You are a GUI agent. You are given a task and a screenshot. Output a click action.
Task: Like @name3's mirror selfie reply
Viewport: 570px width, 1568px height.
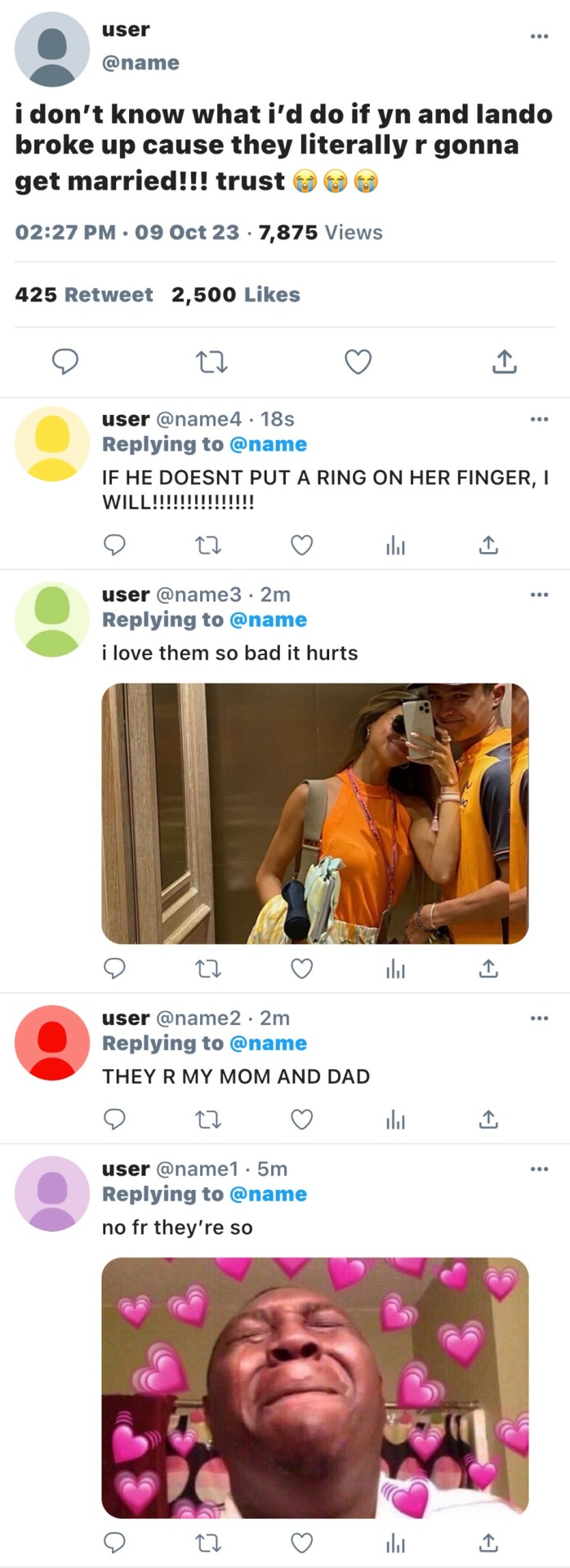302,969
